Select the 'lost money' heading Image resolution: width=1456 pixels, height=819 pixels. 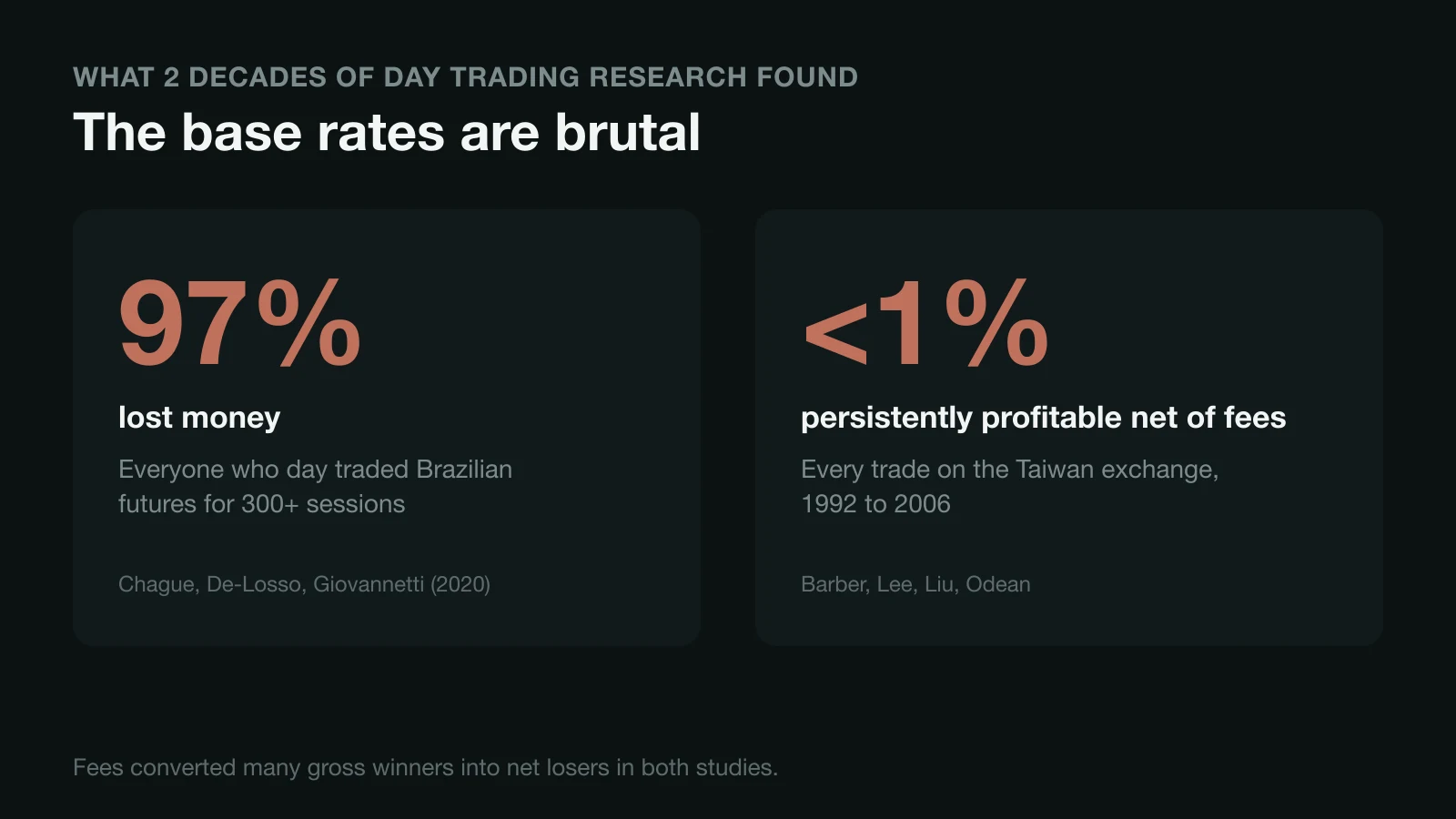(199, 418)
